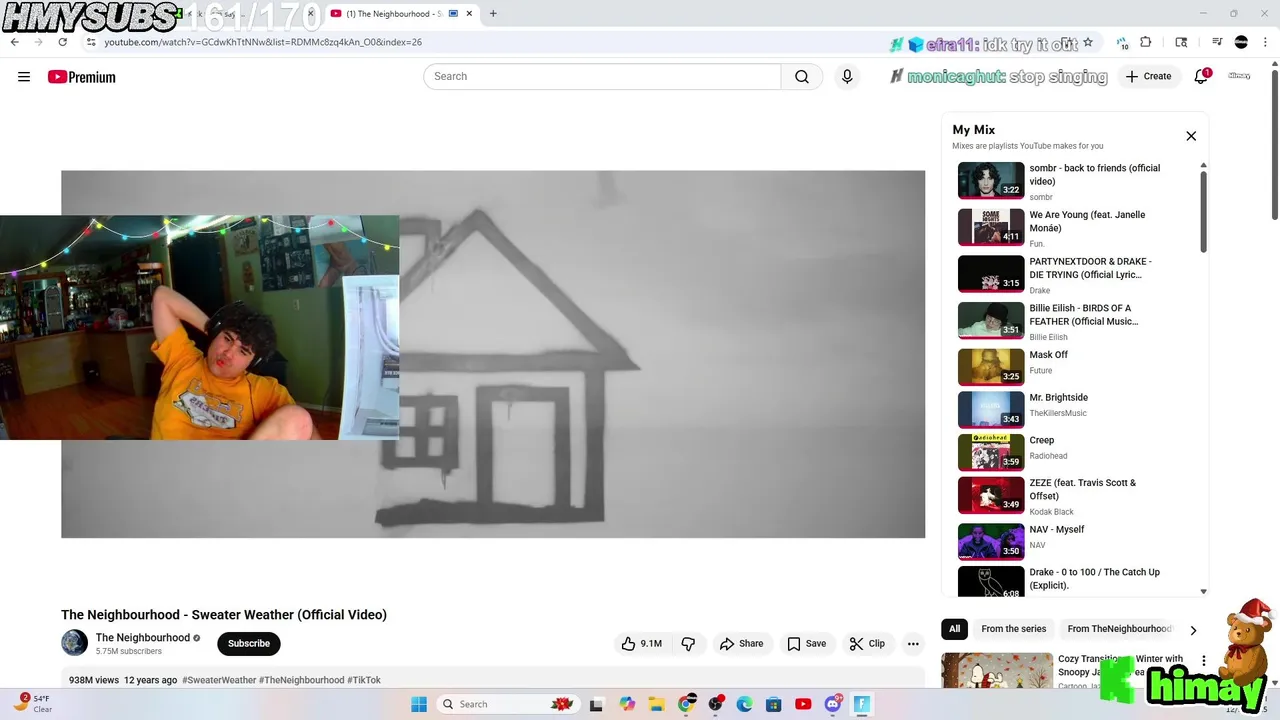Select the All filter chip

tap(954, 629)
